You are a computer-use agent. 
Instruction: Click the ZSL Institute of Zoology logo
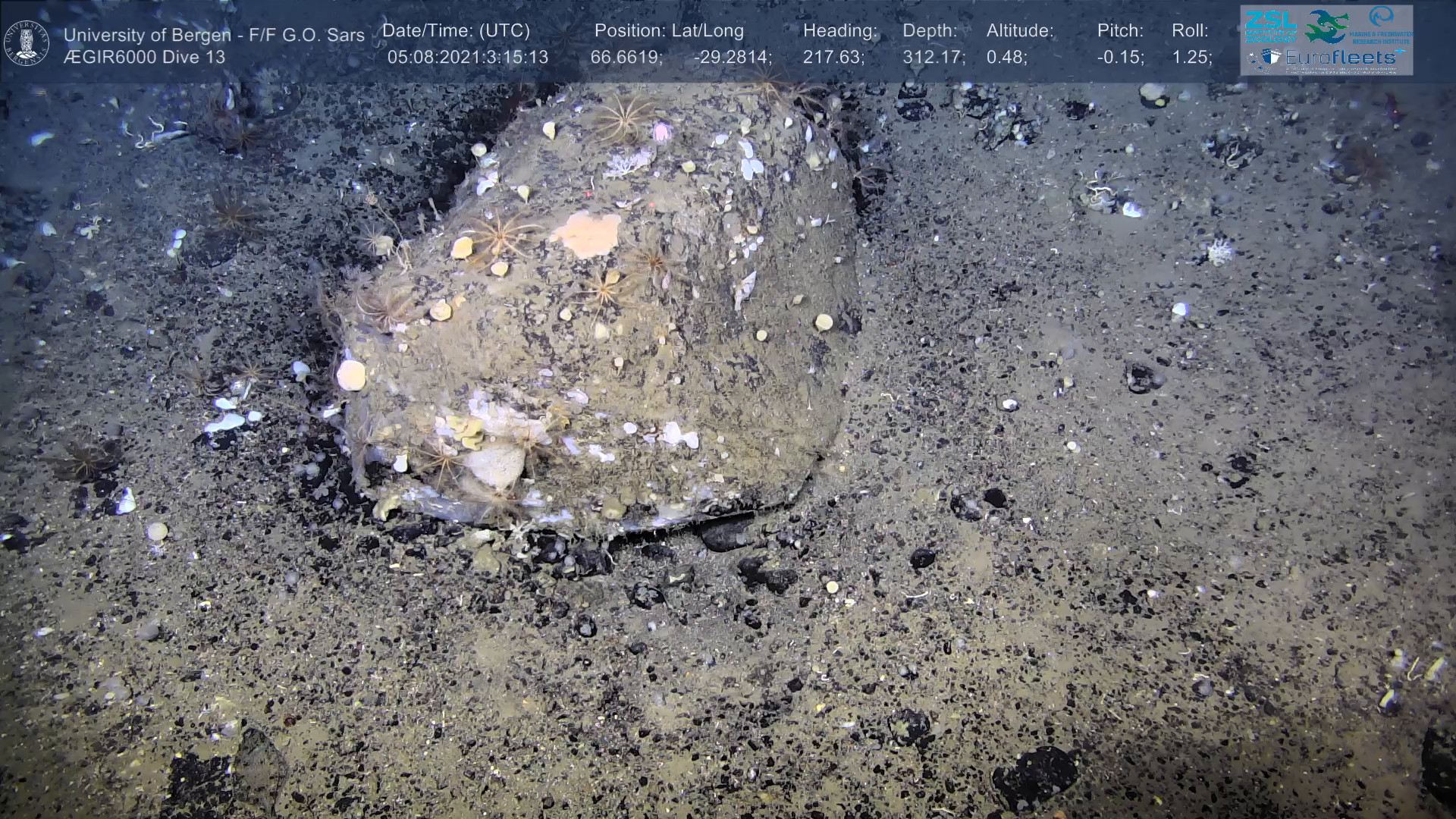point(1271,27)
